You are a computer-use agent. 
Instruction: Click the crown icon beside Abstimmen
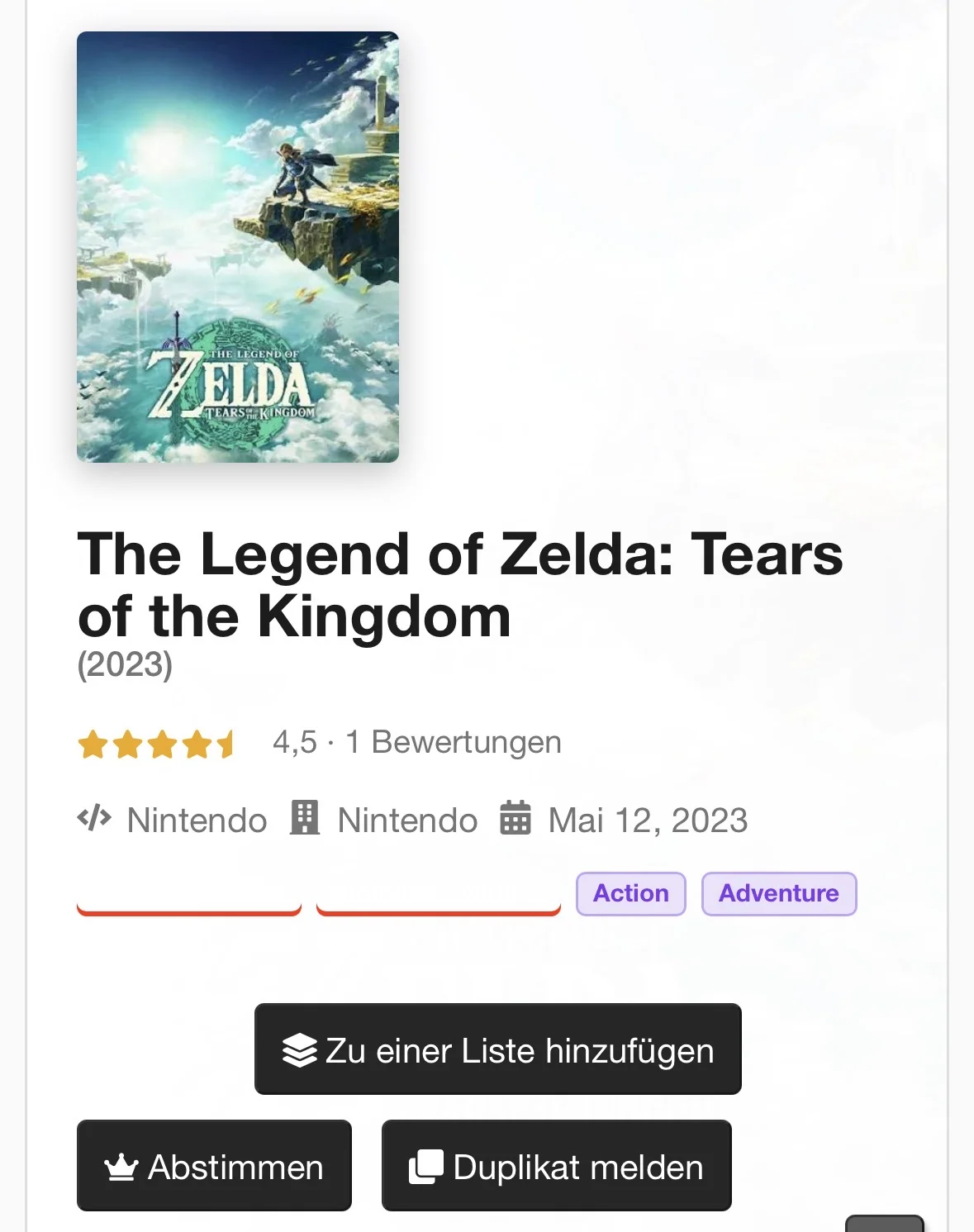pos(121,1167)
